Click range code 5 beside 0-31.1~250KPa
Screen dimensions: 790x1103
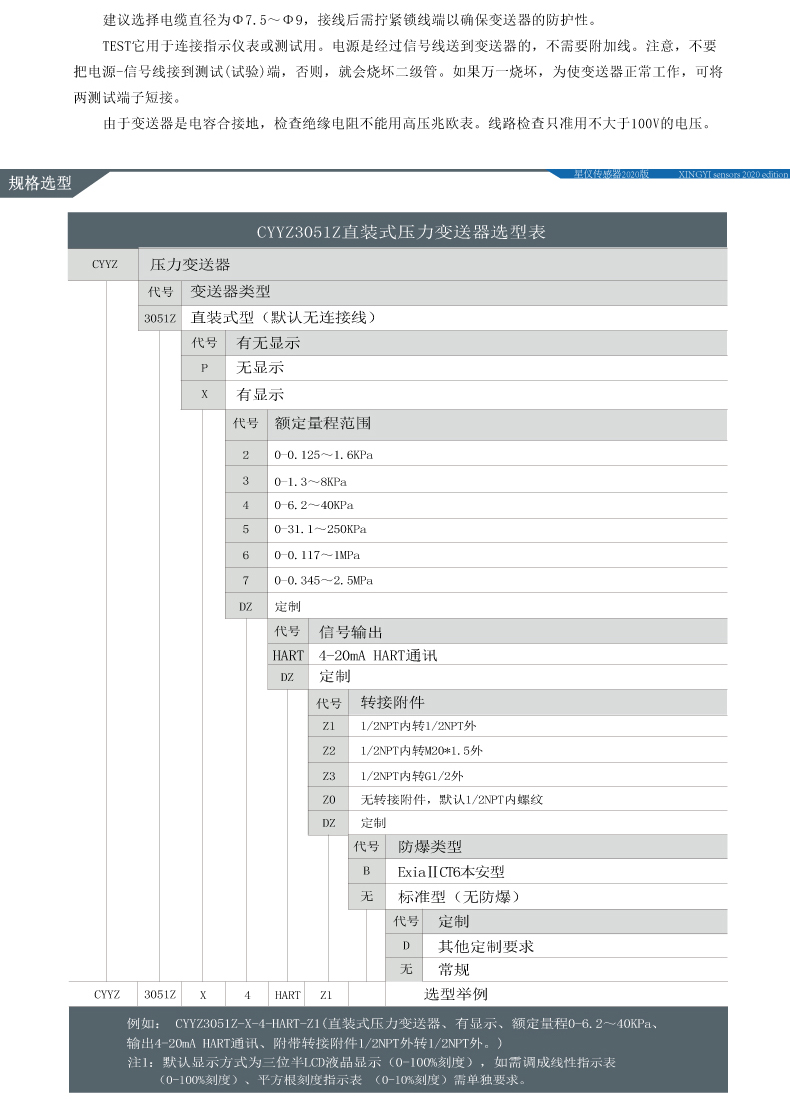tap(246, 529)
